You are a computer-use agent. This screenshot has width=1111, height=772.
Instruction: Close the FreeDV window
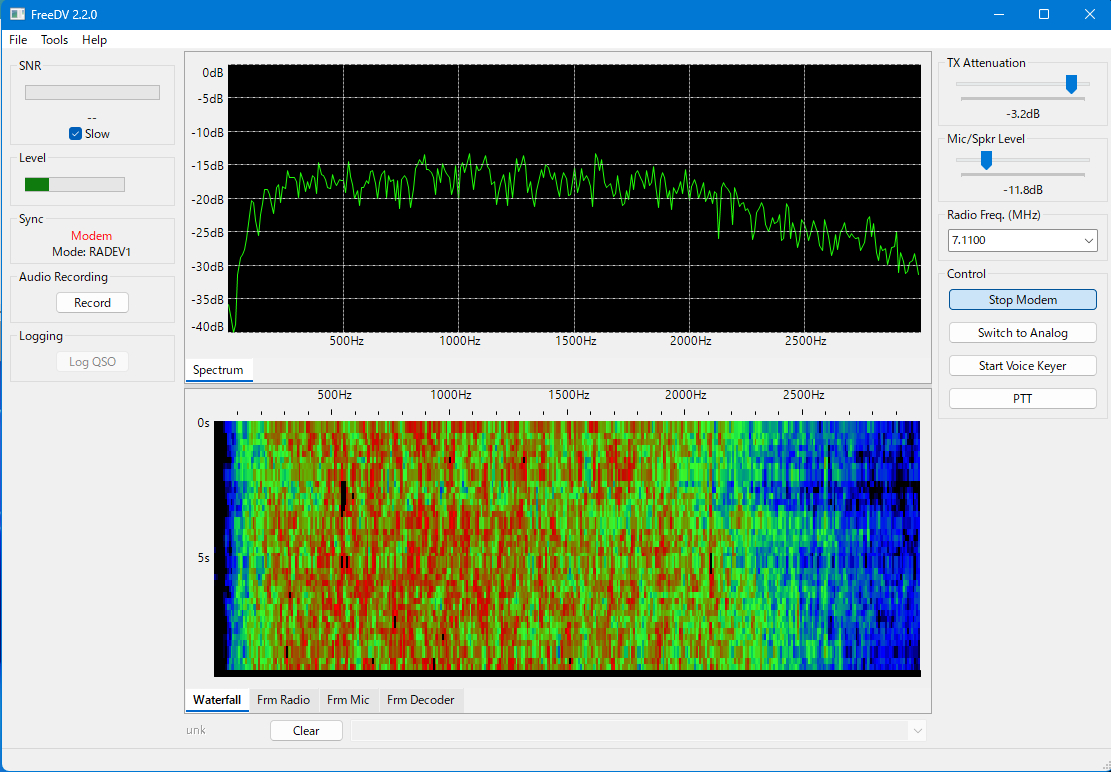click(1089, 14)
